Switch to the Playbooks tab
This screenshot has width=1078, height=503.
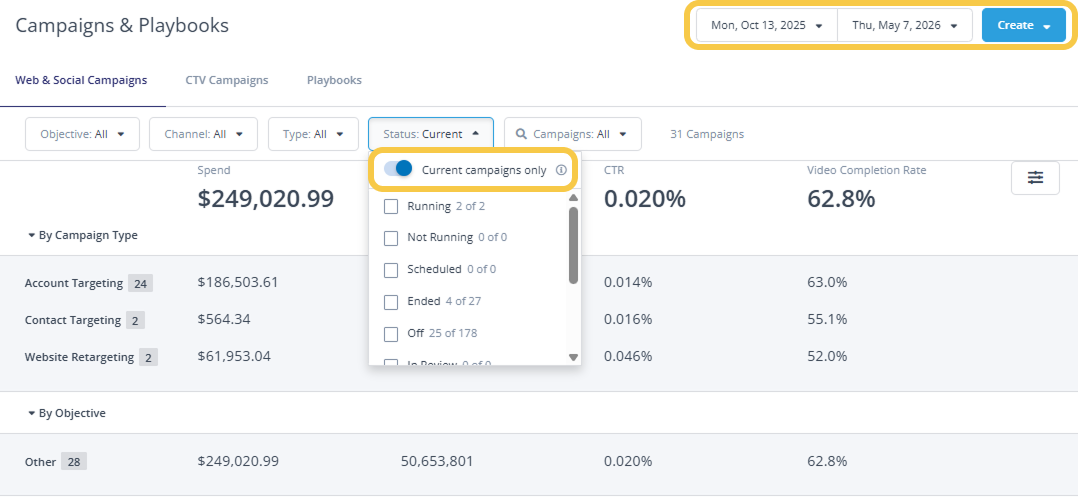[334, 80]
